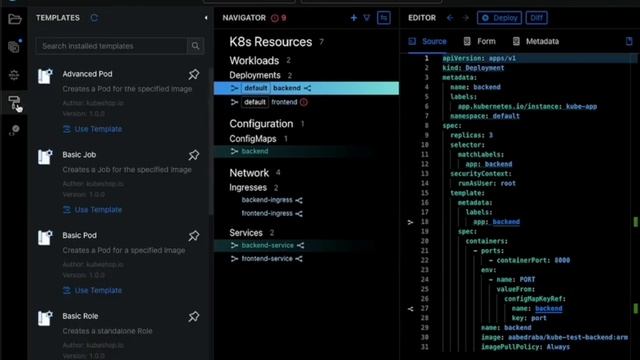Switch to the Form tab
The width and height of the screenshot is (640, 360).
pos(480,41)
